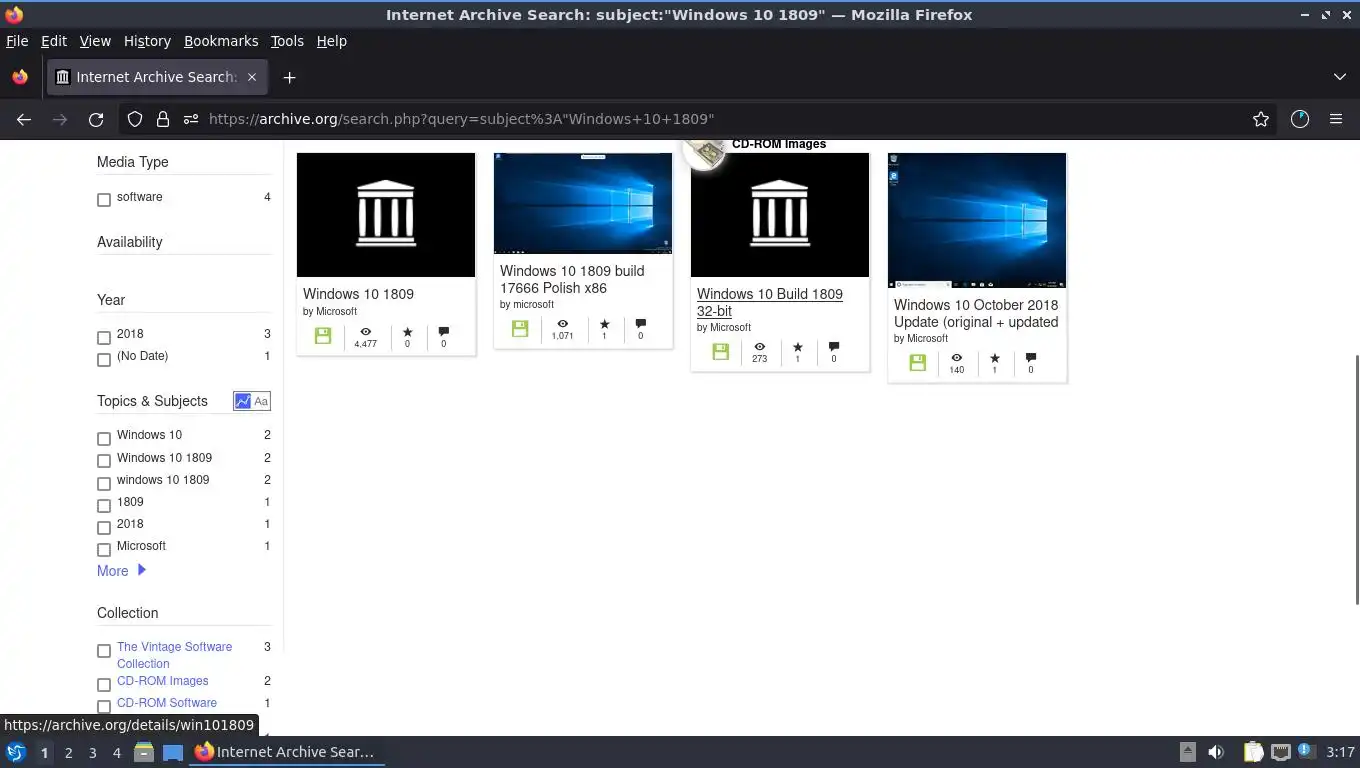Image resolution: width=1360 pixels, height=768 pixels.
Task: Open the Bookmarks menu
Action: coord(221,41)
